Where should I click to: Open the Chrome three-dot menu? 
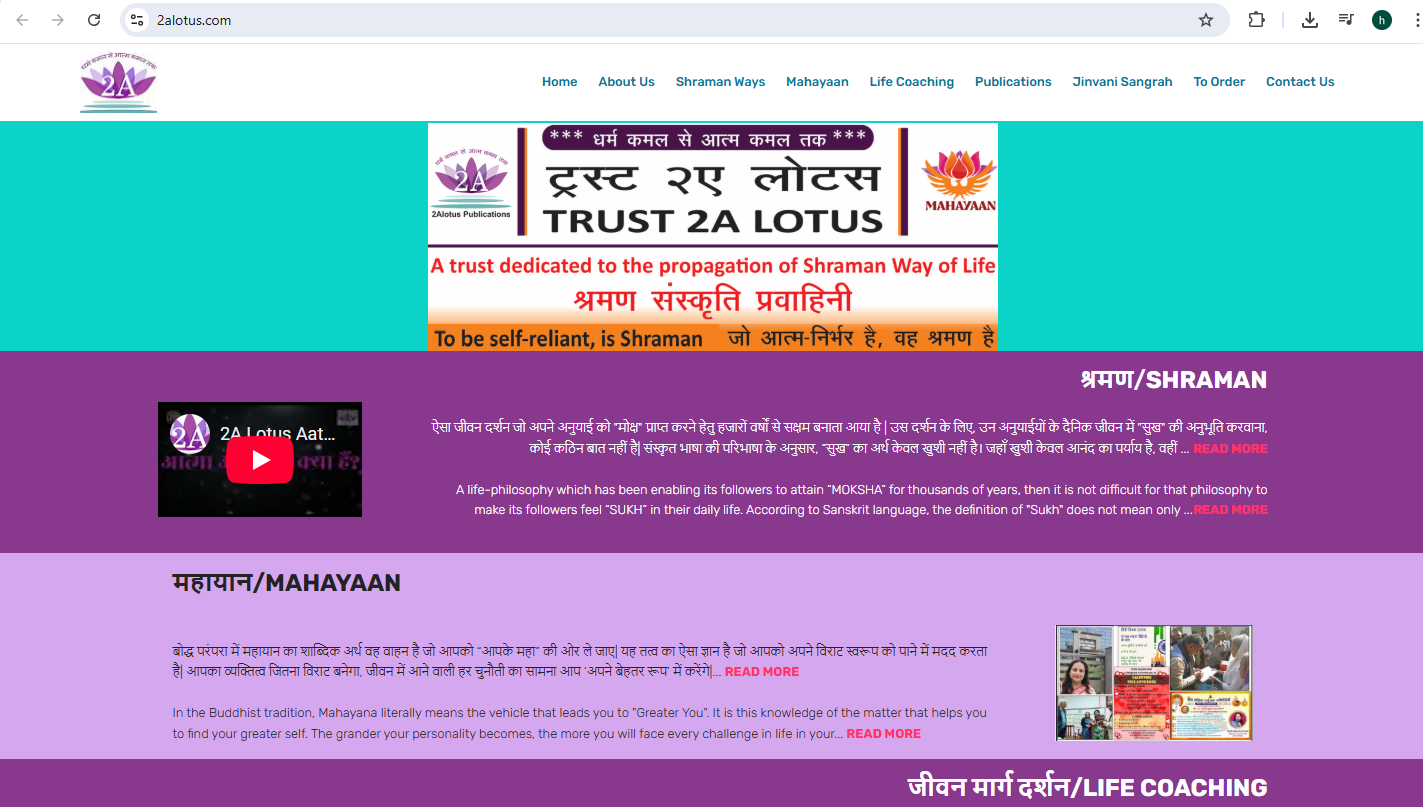(1415, 20)
